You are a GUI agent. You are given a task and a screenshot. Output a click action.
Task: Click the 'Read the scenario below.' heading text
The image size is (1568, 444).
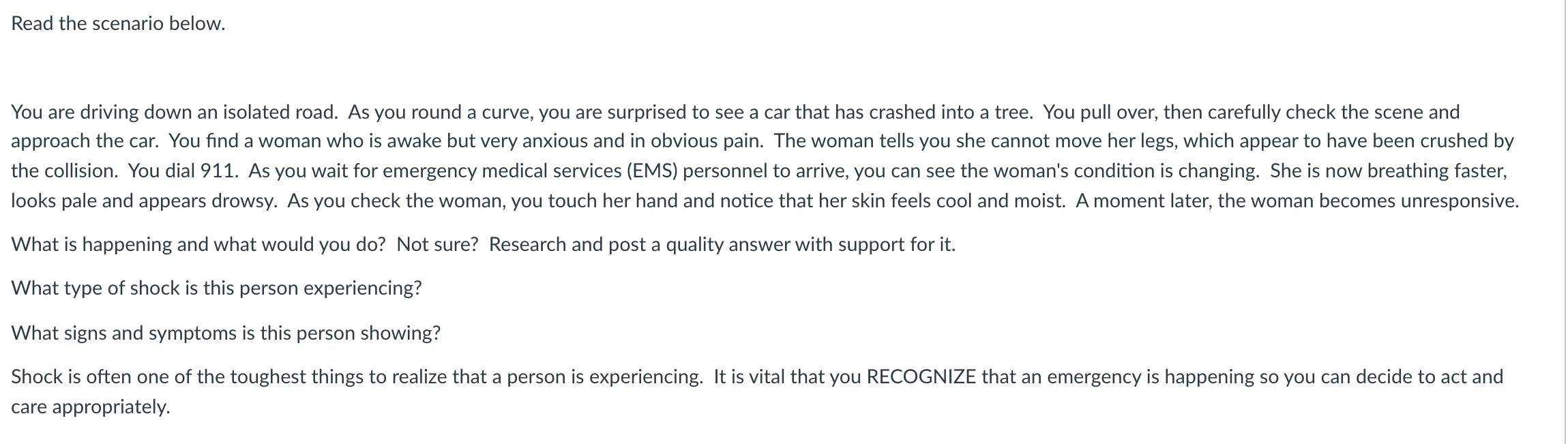click(118, 24)
